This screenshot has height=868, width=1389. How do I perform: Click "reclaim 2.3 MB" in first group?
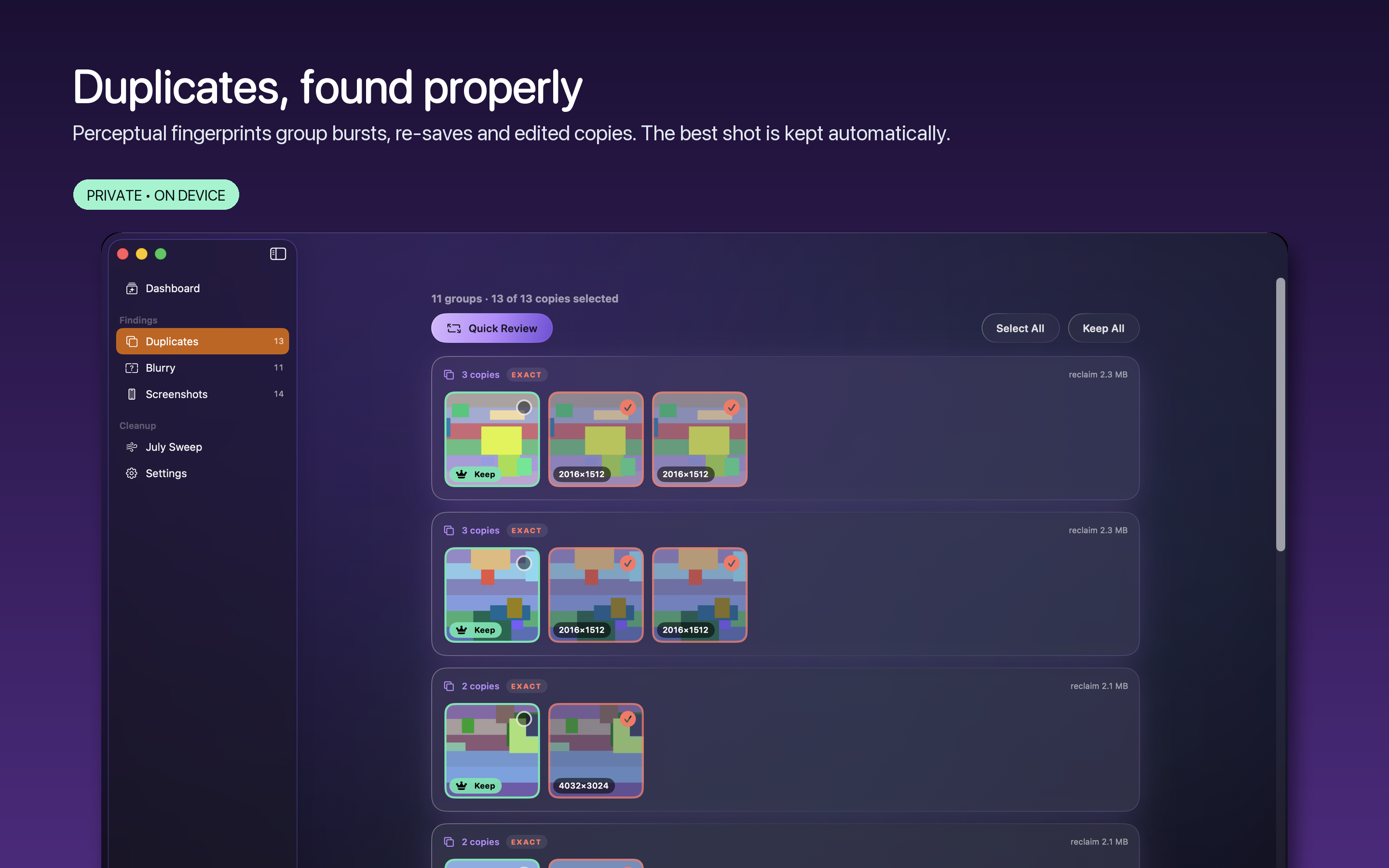point(1097,374)
